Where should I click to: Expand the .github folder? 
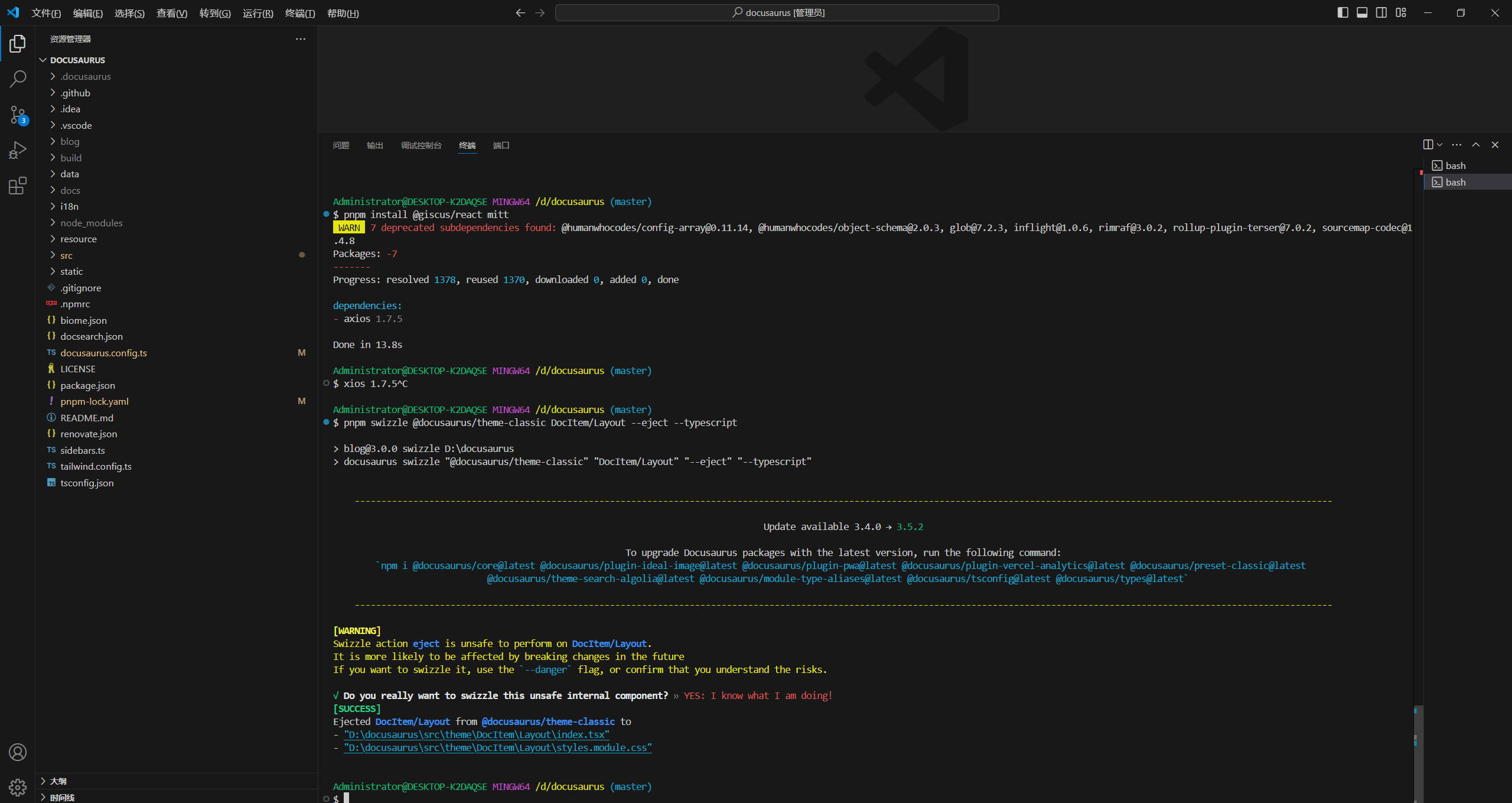click(177, 93)
